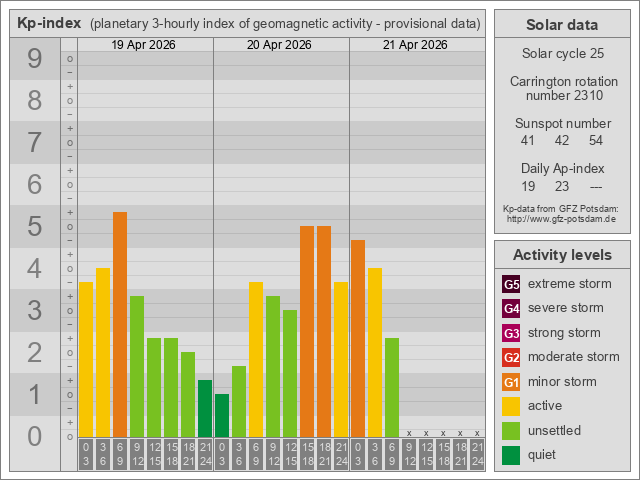Image resolution: width=640 pixels, height=480 pixels.
Task: Select the G1 minor storm legend icon
Action: coord(511,382)
